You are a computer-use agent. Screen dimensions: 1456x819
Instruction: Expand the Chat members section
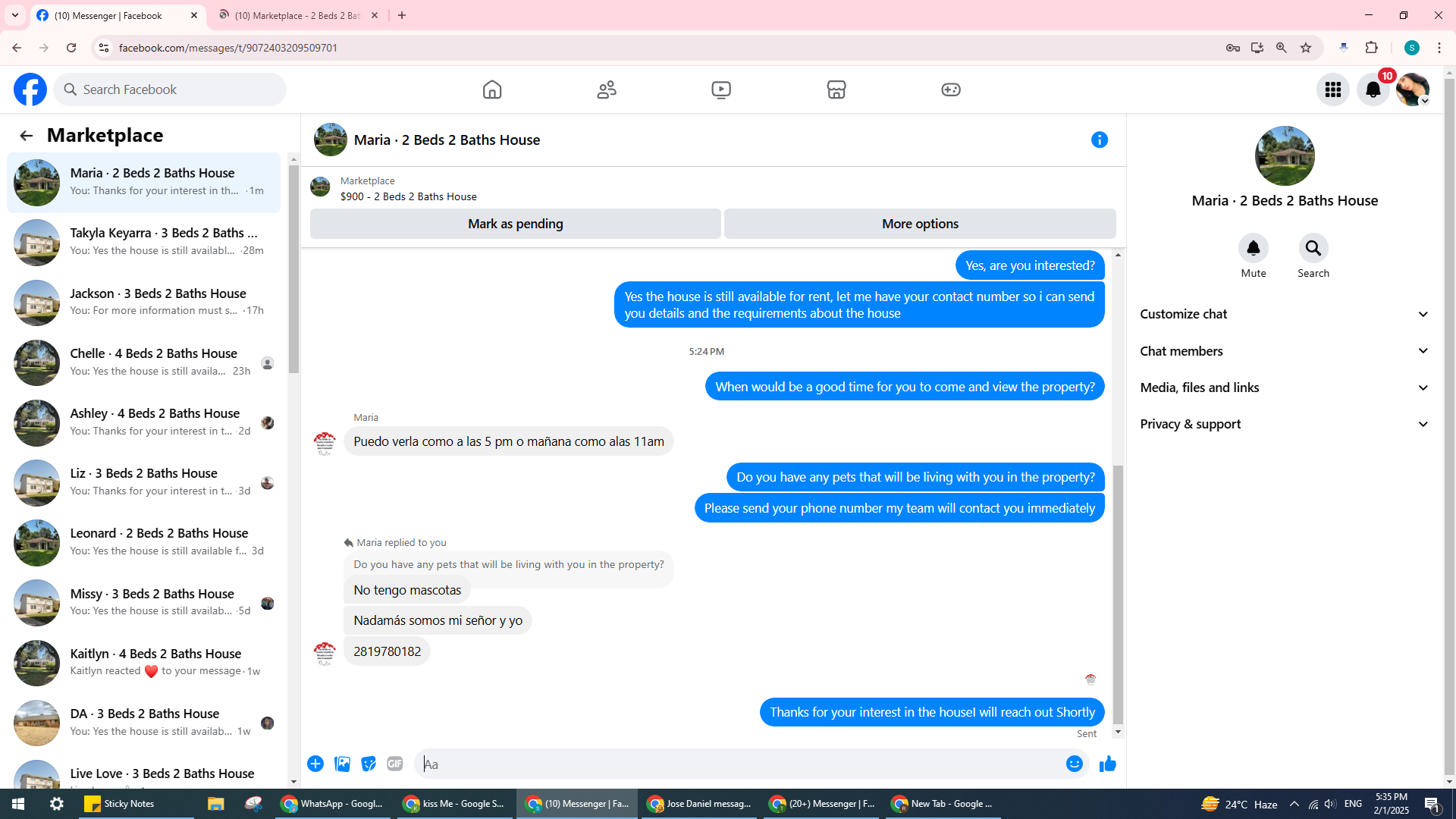[1284, 351]
